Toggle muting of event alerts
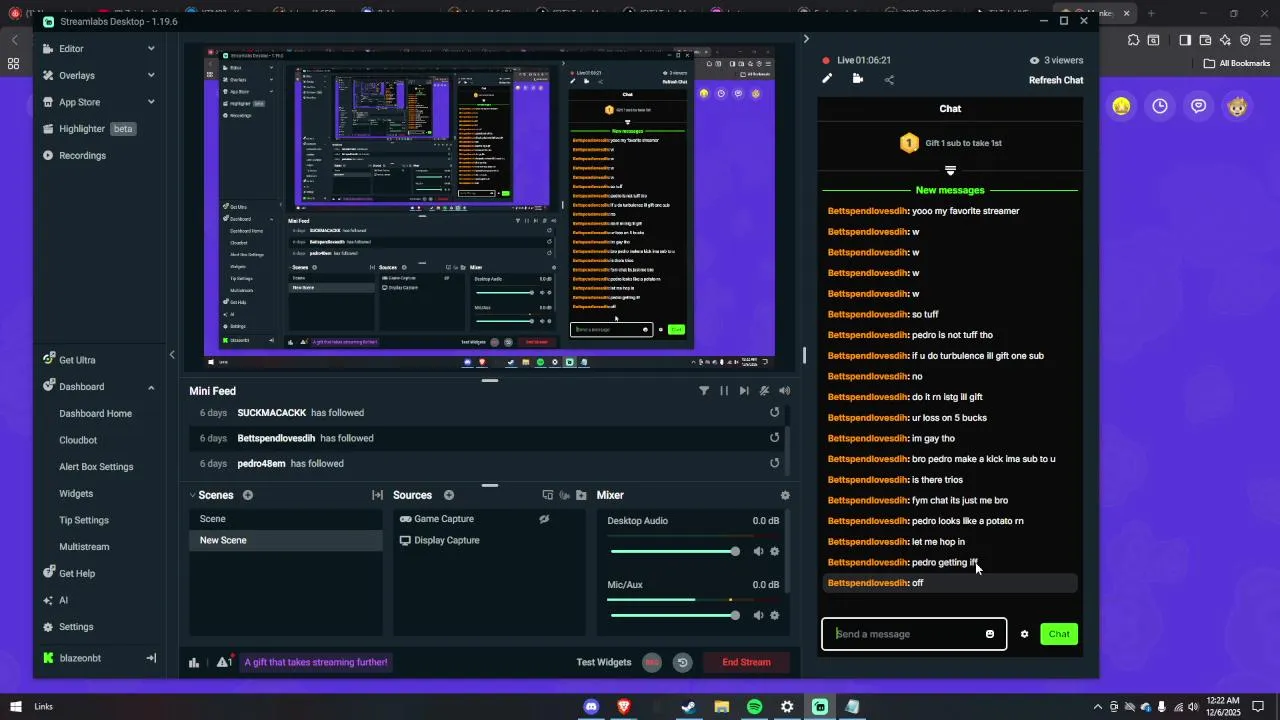The height and width of the screenshot is (720, 1280). coord(764,391)
